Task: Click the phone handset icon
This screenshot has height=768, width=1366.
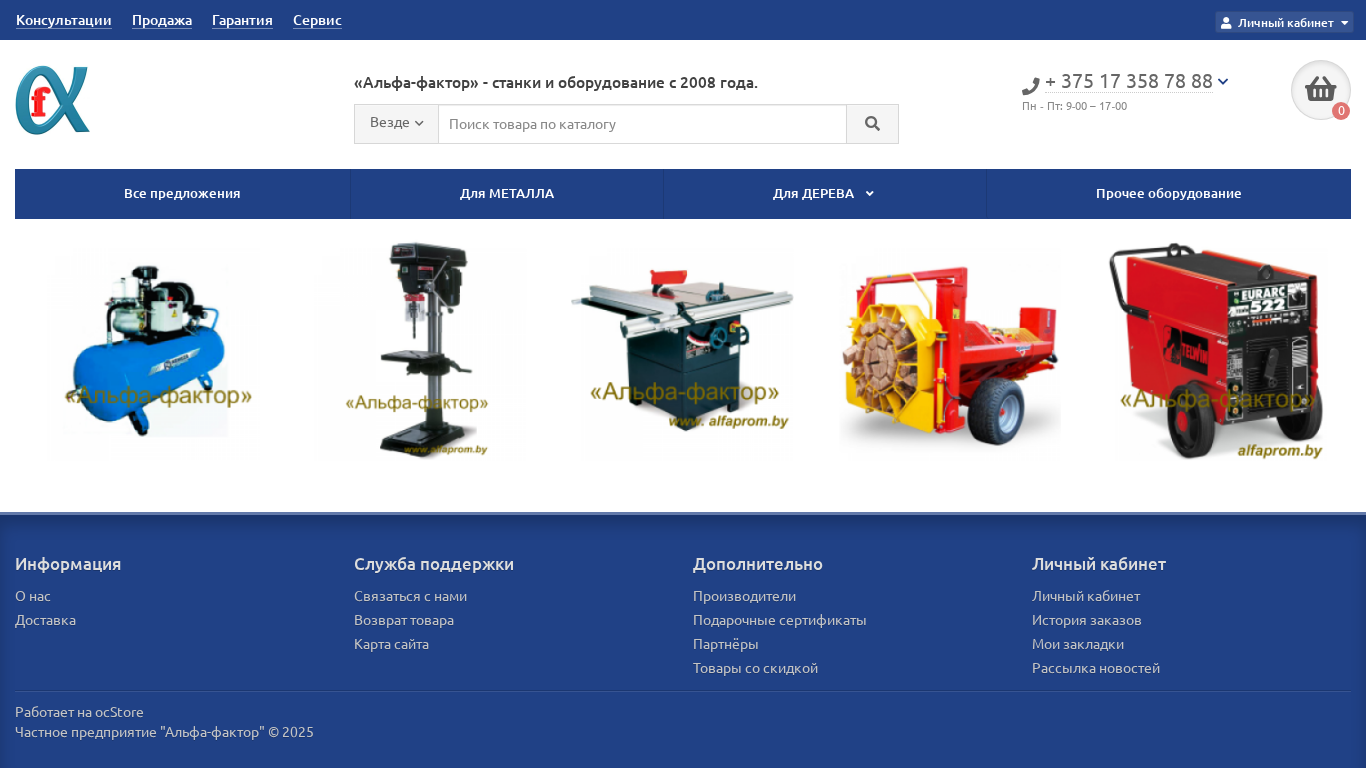Action: (1031, 86)
